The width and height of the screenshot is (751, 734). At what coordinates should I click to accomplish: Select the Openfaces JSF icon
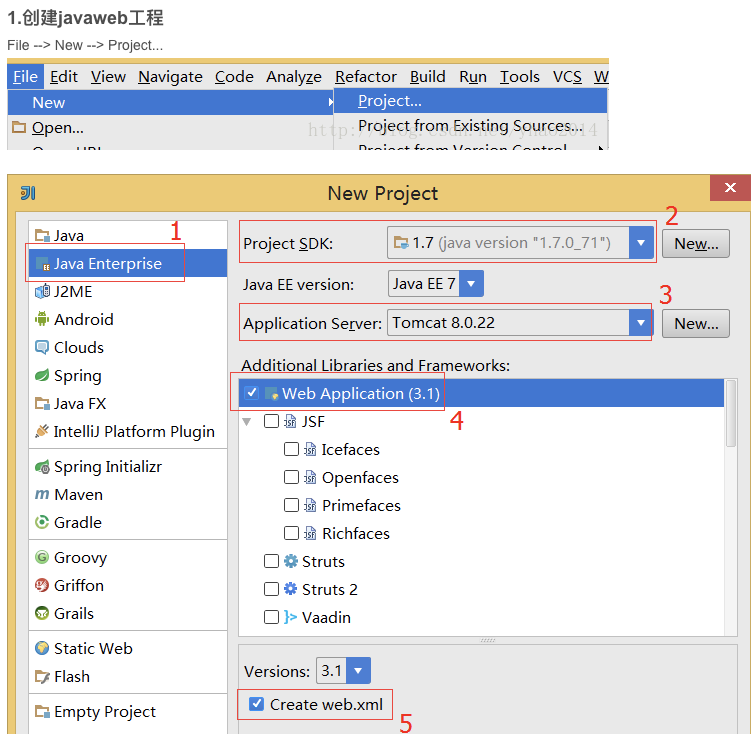pos(310,477)
